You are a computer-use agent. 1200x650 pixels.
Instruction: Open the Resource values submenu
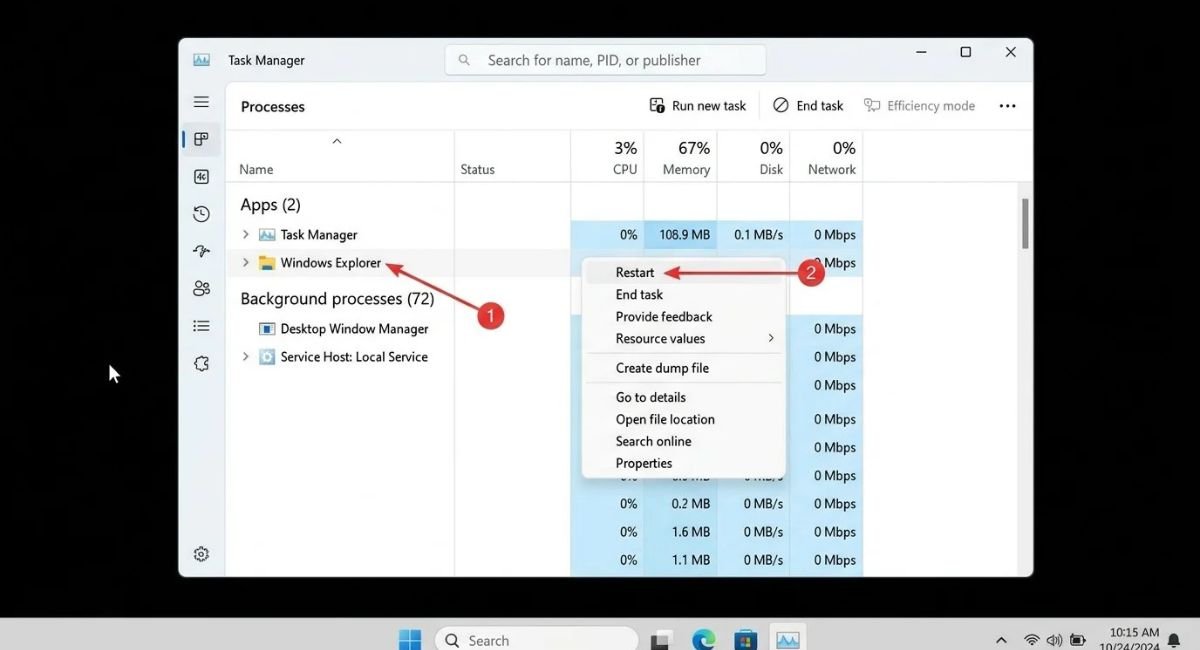[x=684, y=339]
